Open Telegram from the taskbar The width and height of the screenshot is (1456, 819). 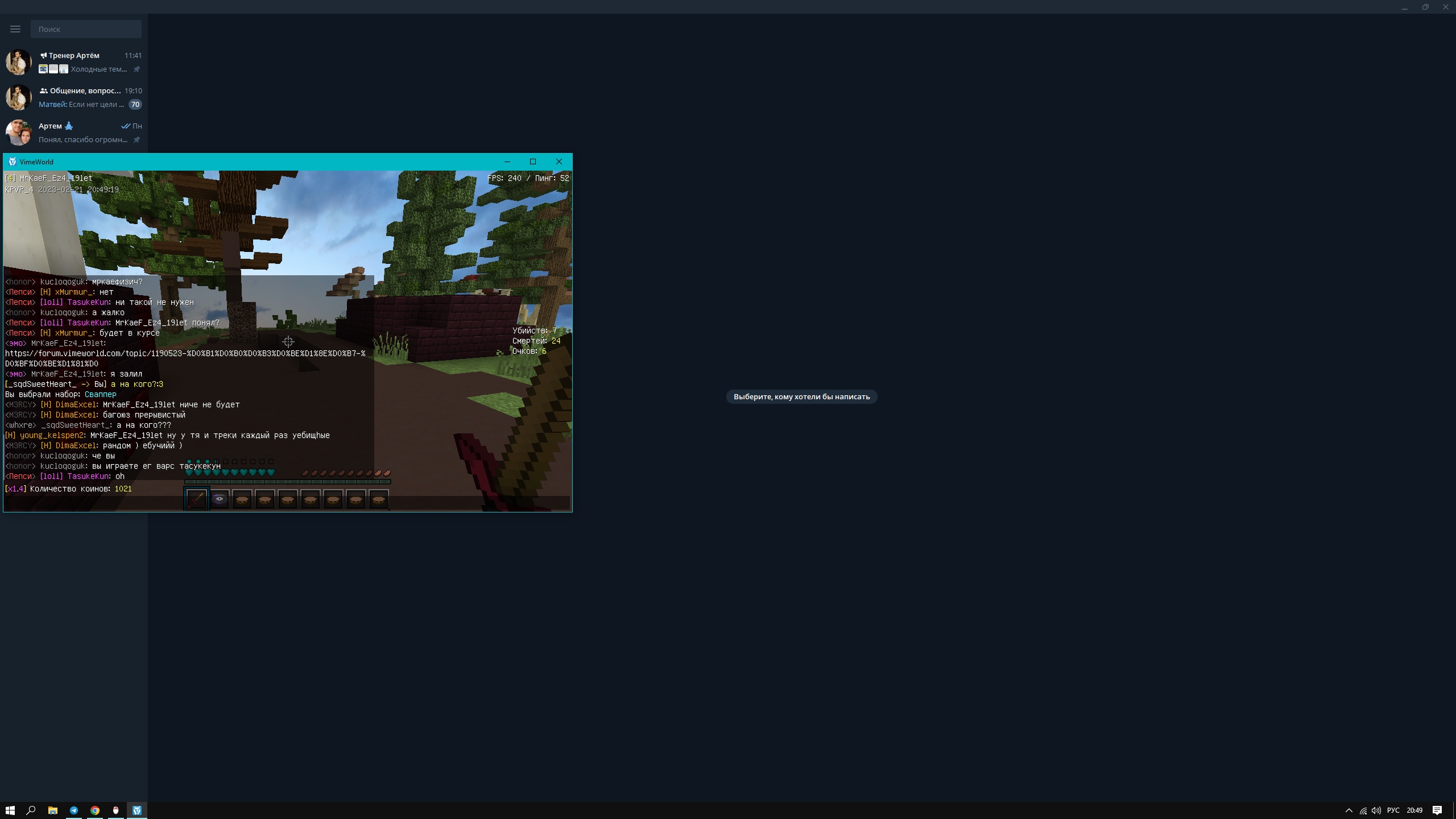[x=74, y=810]
